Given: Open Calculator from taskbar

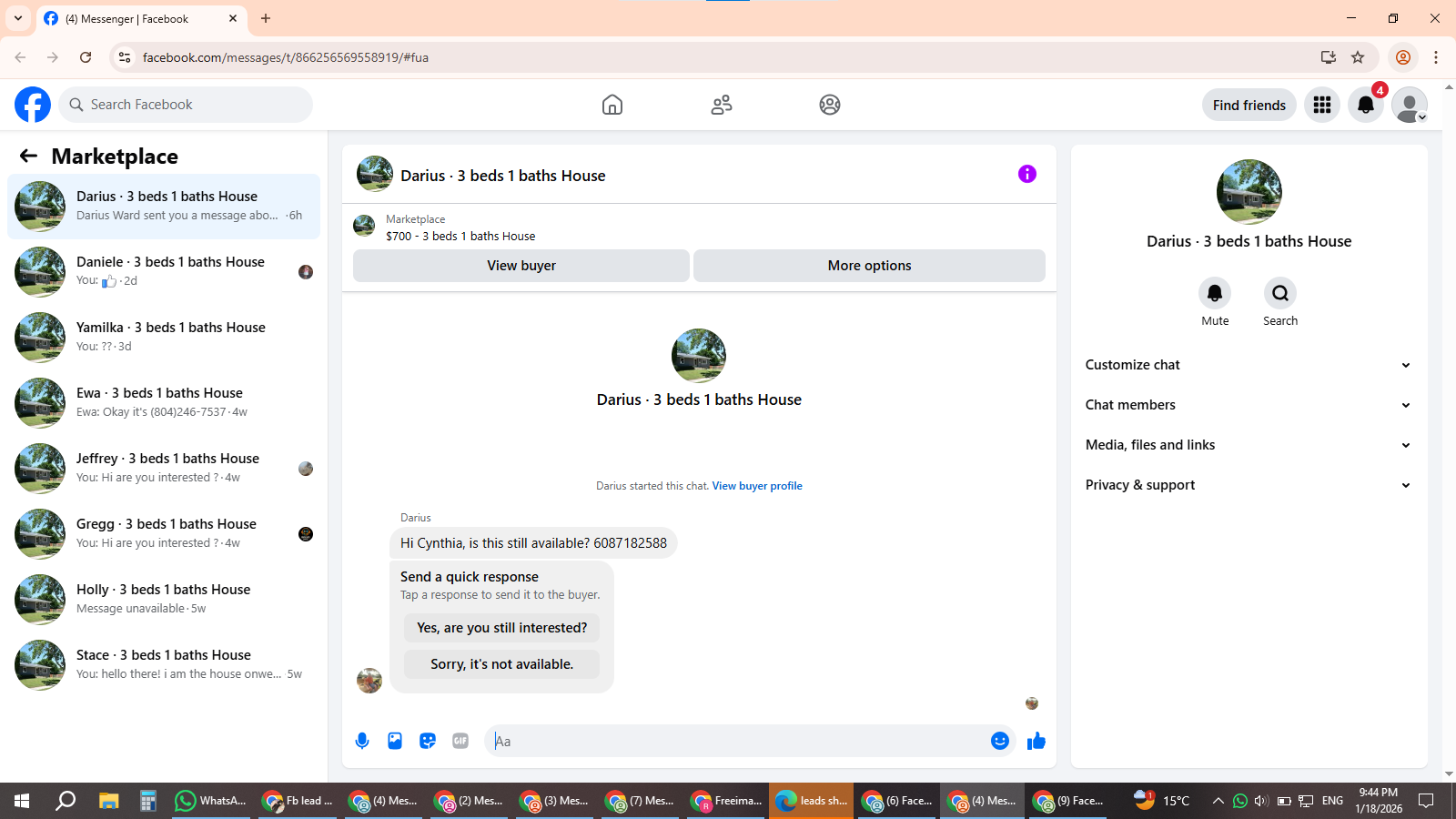Looking at the screenshot, I should point(148,801).
